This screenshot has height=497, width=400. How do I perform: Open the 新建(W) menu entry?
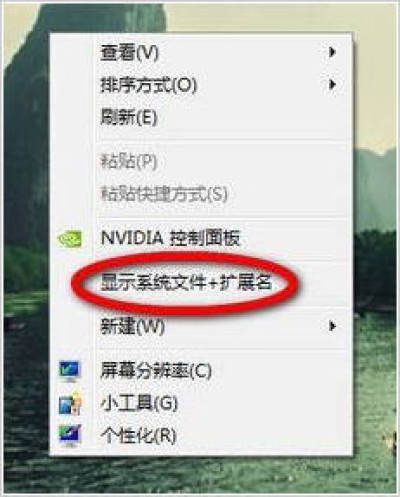(200, 326)
